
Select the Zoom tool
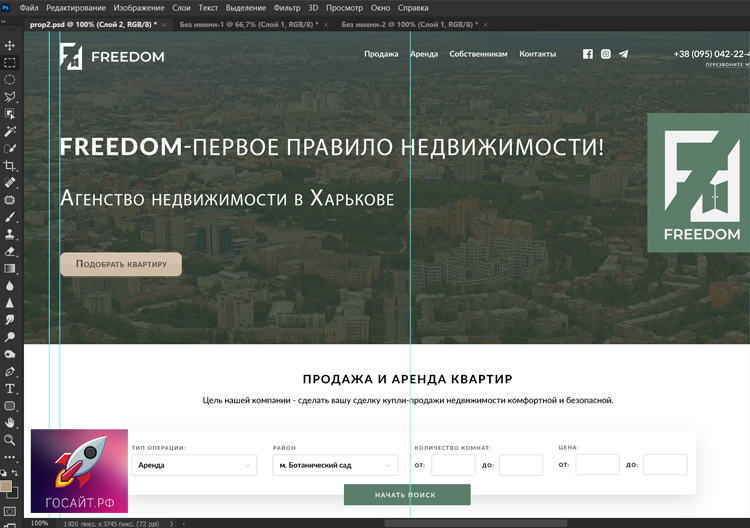10,440
